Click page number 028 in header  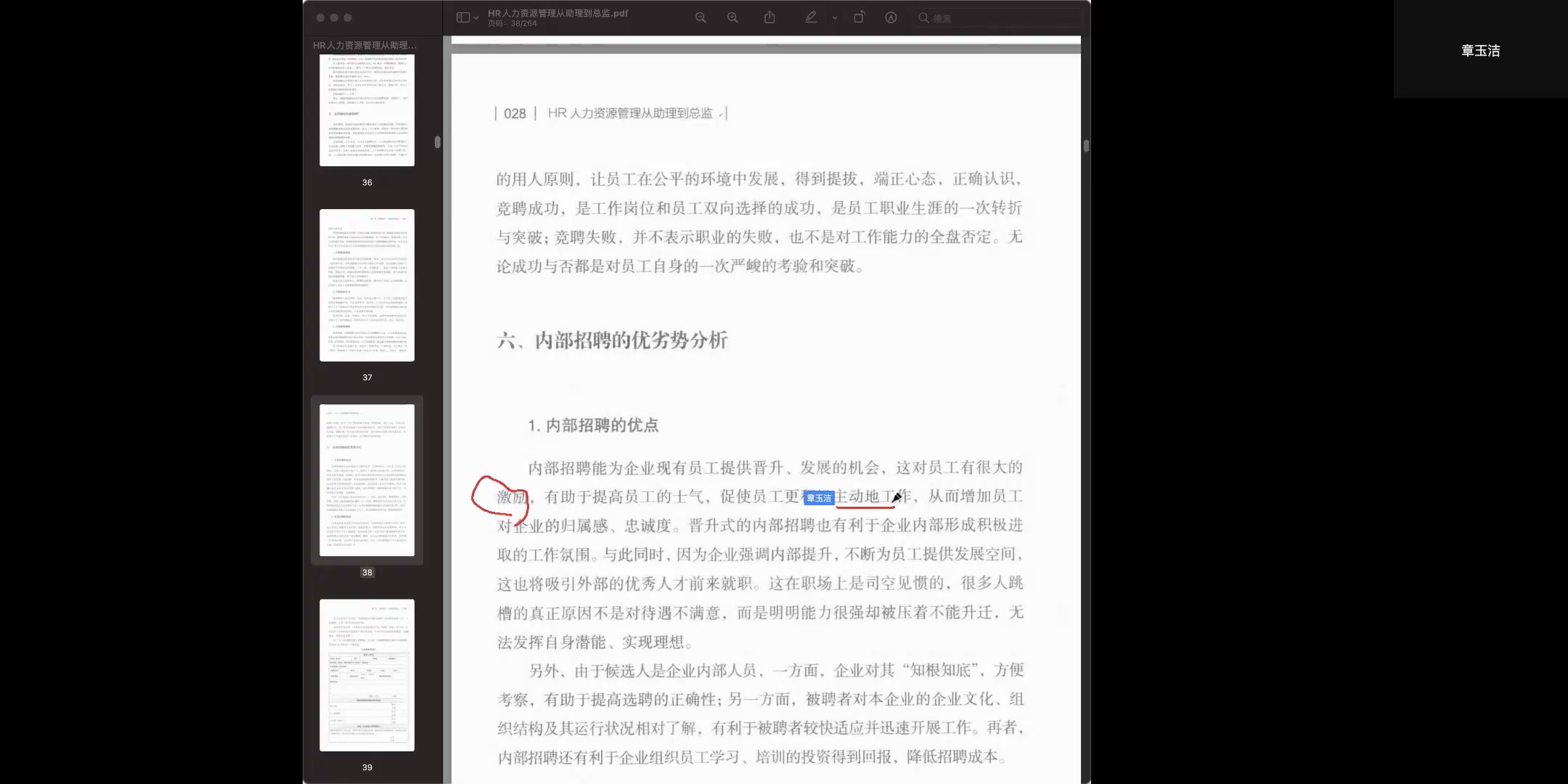tap(515, 113)
